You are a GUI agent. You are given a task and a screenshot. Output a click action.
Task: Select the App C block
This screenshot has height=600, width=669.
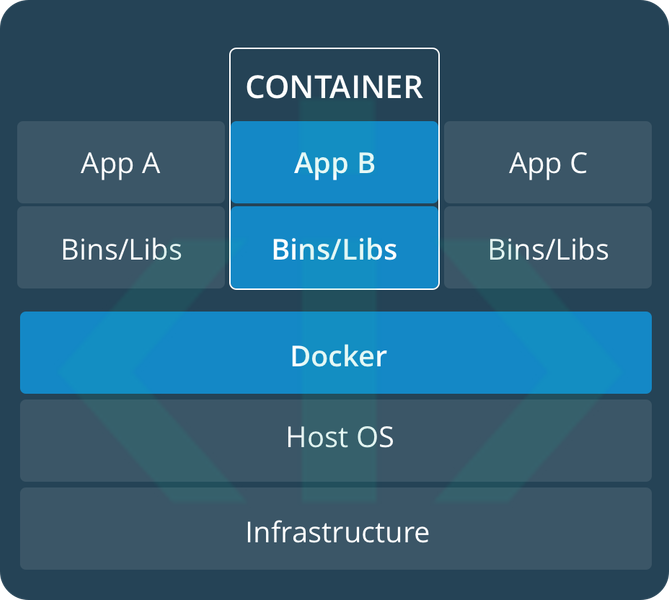[x=548, y=163]
